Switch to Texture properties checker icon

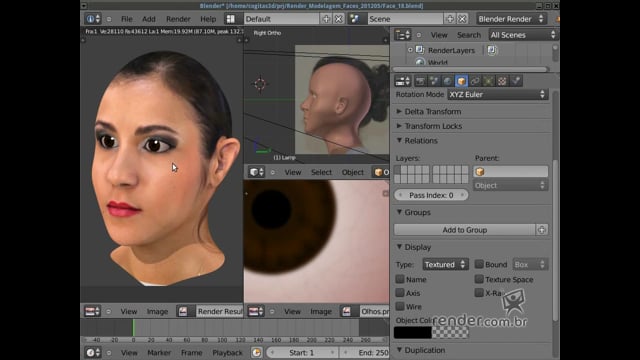[x=502, y=81]
